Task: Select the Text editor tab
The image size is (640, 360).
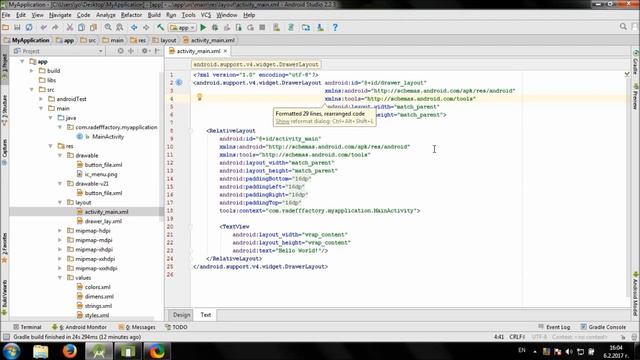Action: click(x=206, y=315)
